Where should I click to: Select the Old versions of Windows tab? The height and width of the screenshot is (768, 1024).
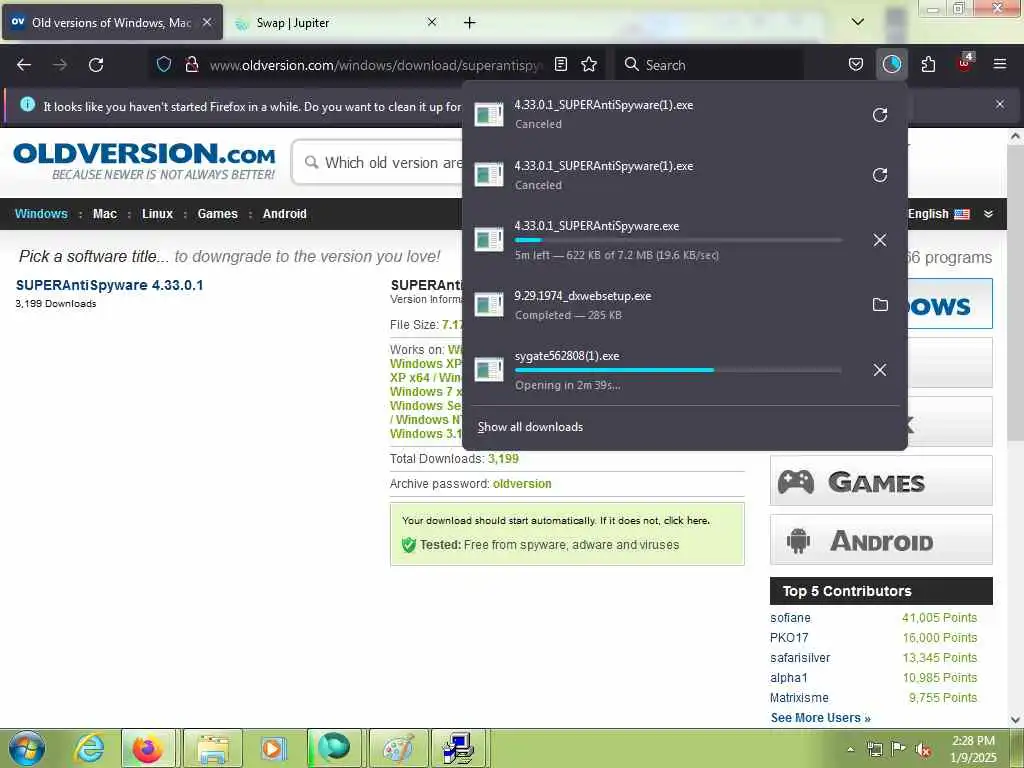pos(112,23)
